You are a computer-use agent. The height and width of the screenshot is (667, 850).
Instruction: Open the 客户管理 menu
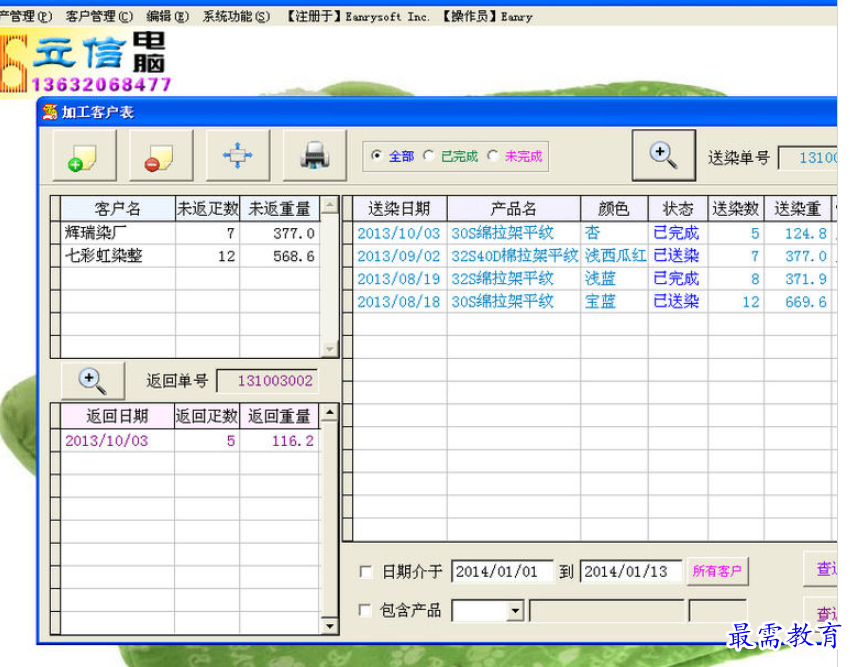click(x=98, y=16)
